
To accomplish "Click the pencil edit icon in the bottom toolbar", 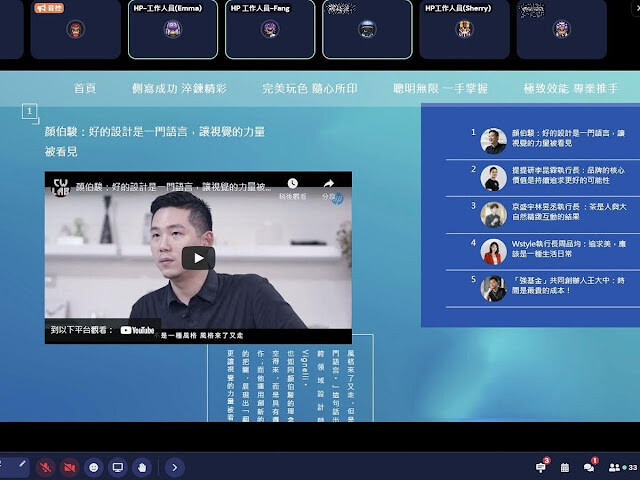I will pos(22,464).
